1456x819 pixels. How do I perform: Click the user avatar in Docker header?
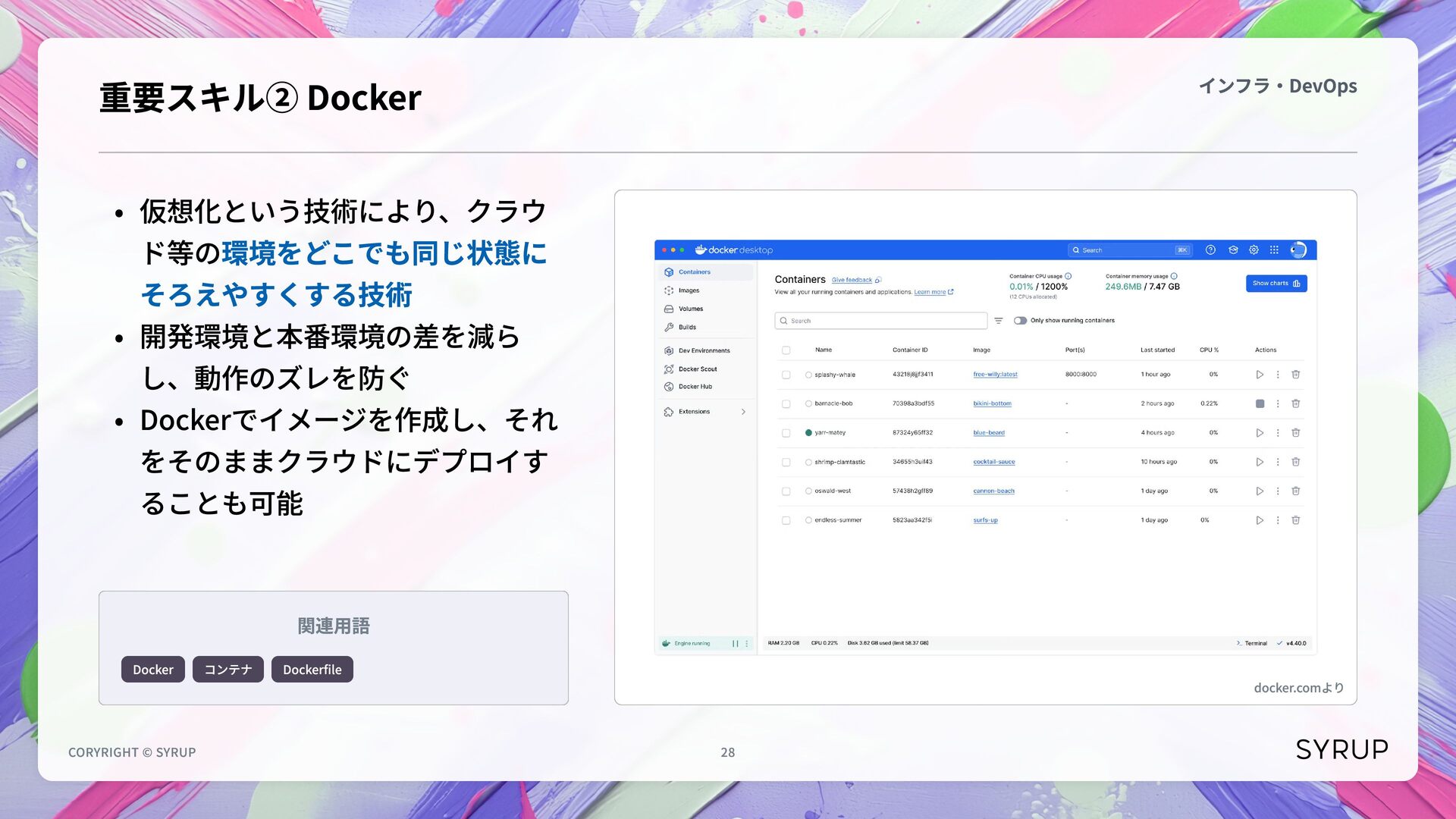1298,250
